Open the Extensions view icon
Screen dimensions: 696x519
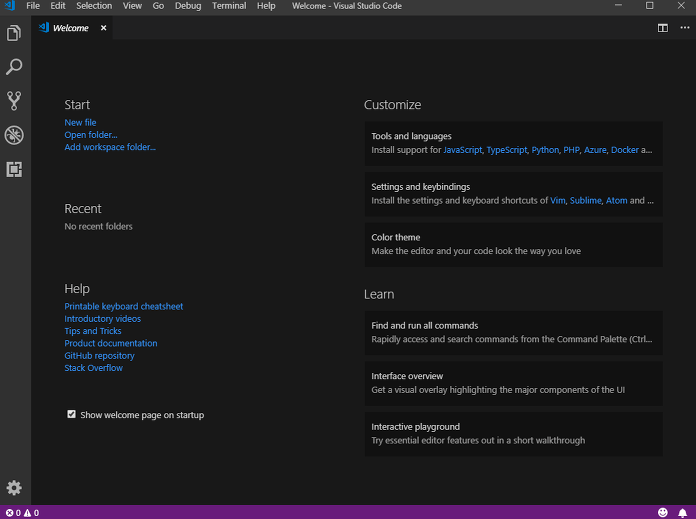point(14,169)
